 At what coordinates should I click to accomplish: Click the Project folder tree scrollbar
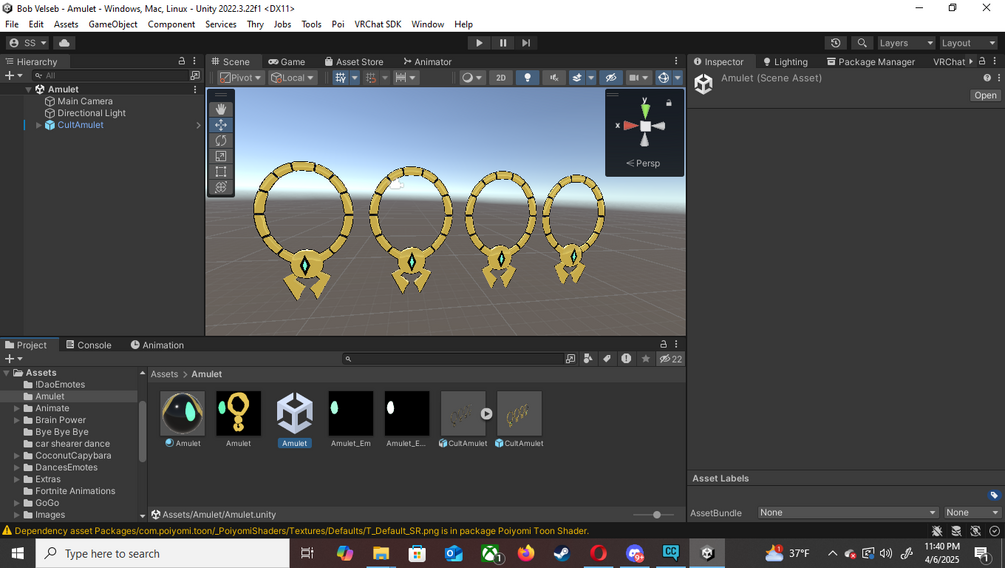click(x=142, y=431)
